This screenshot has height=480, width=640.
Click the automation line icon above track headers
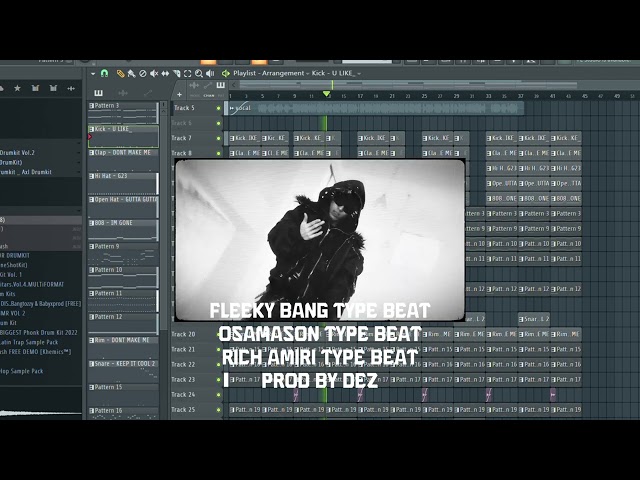[208, 85]
